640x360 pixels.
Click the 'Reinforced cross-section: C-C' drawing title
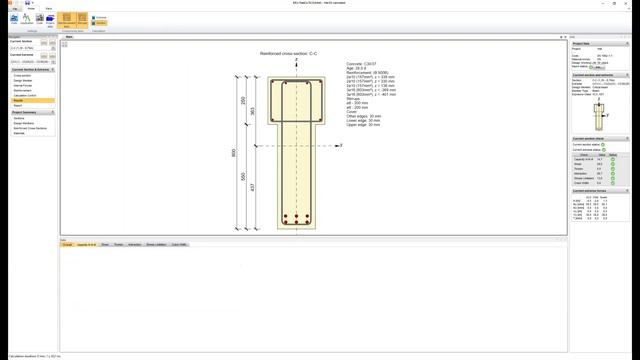289,53
